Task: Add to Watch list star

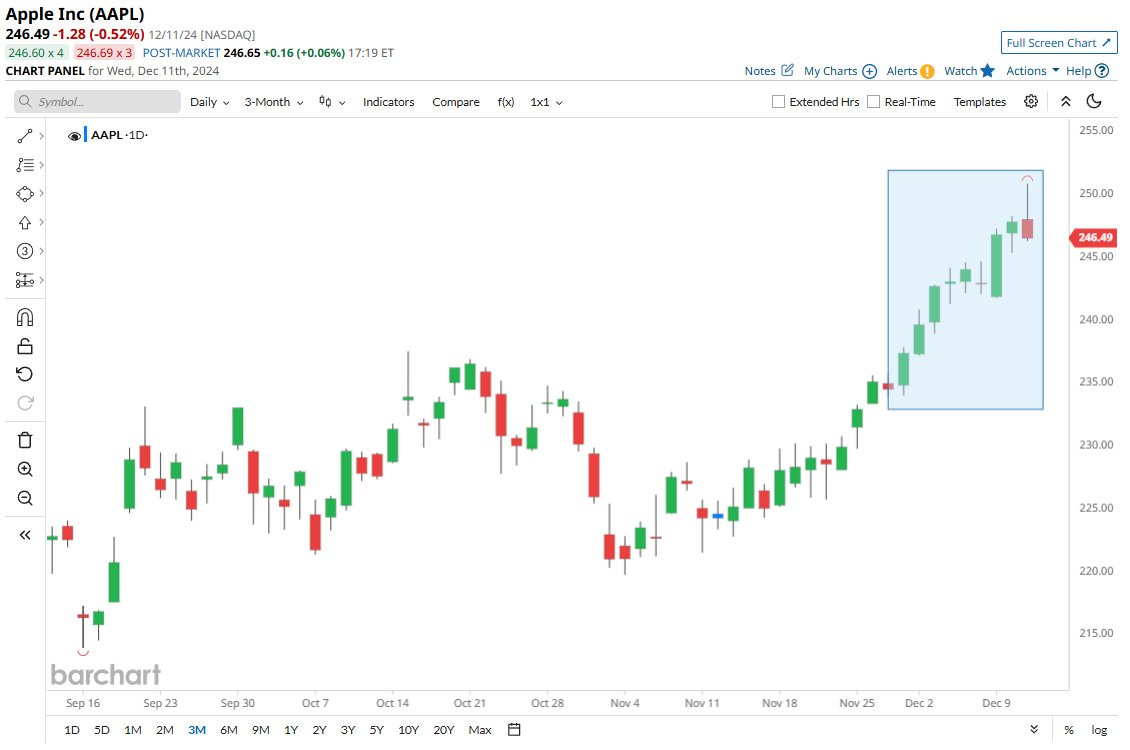Action: tap(987, 71)
